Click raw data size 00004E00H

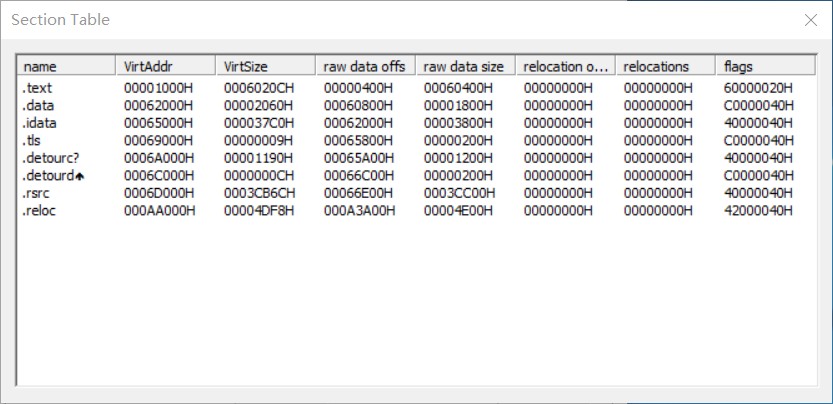tap(458, 211)
